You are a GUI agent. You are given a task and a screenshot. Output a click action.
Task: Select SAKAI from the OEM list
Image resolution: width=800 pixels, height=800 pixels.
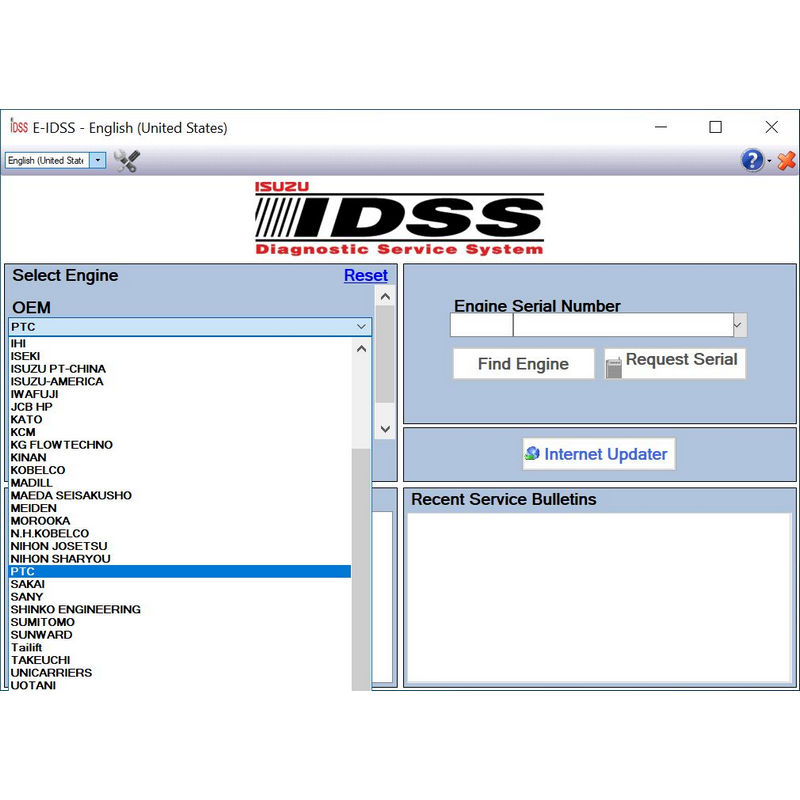coord(180,584)
